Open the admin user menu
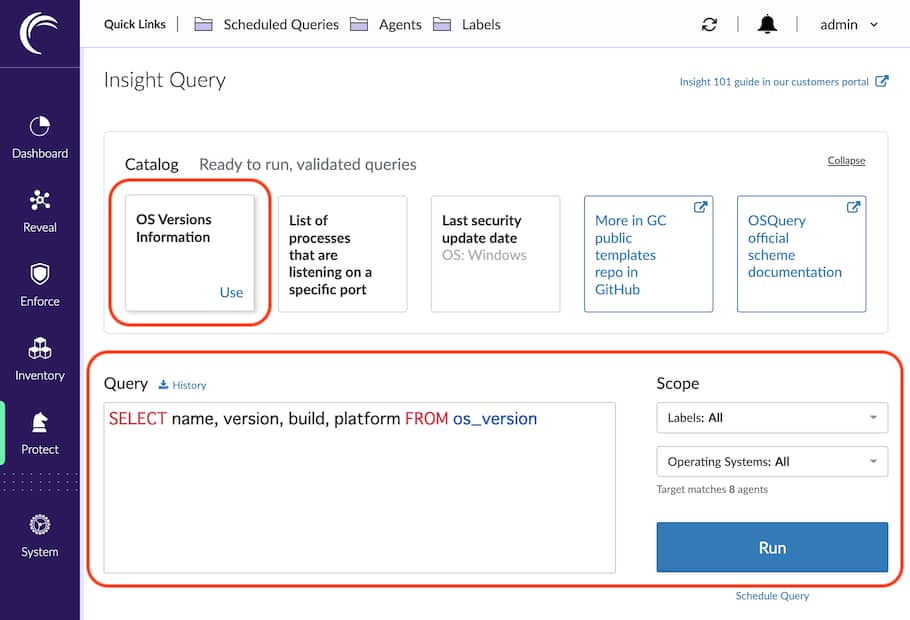The height and width of the screenshot is (620, 910). 849,25
